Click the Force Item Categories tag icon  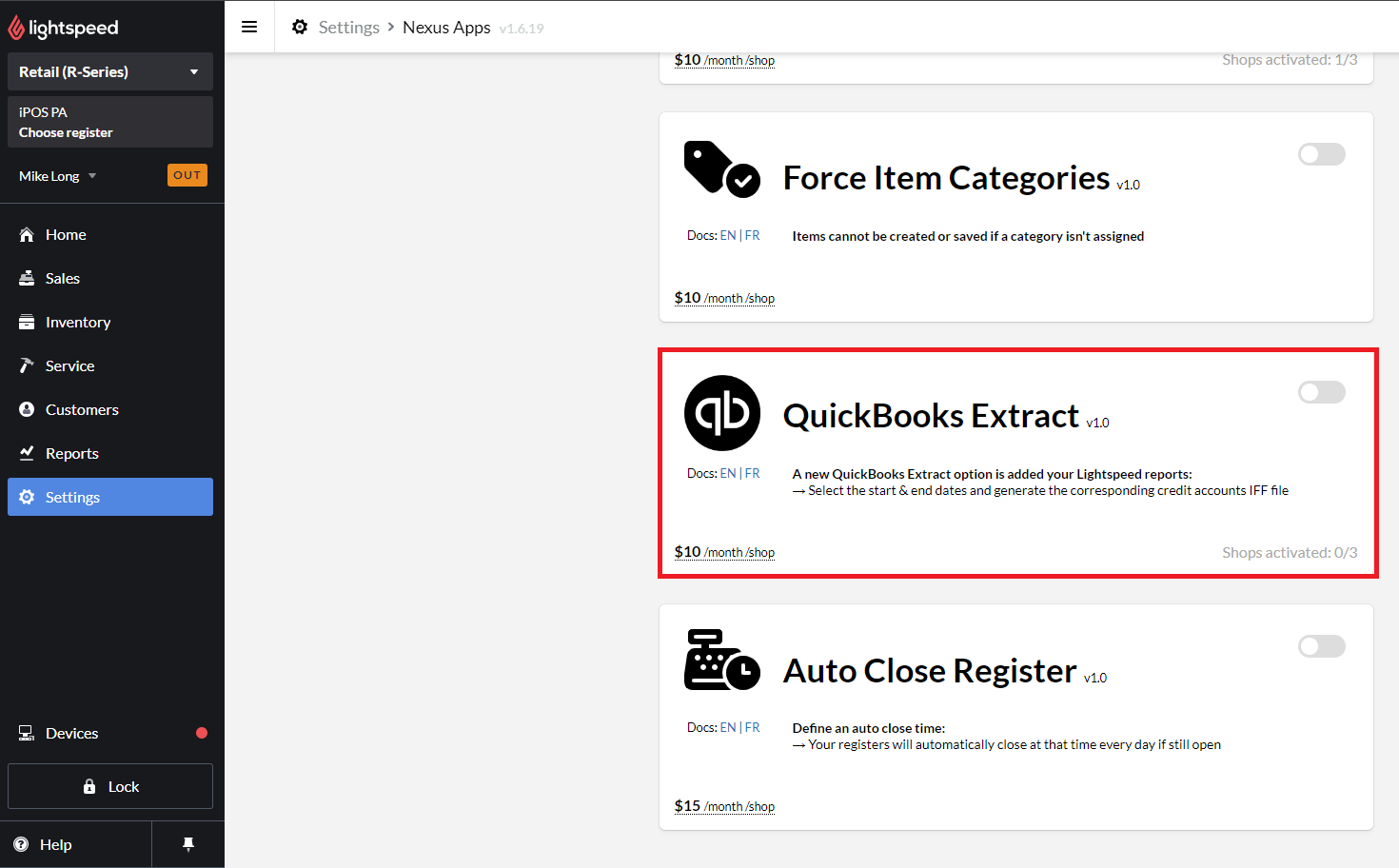pos(722,169)
